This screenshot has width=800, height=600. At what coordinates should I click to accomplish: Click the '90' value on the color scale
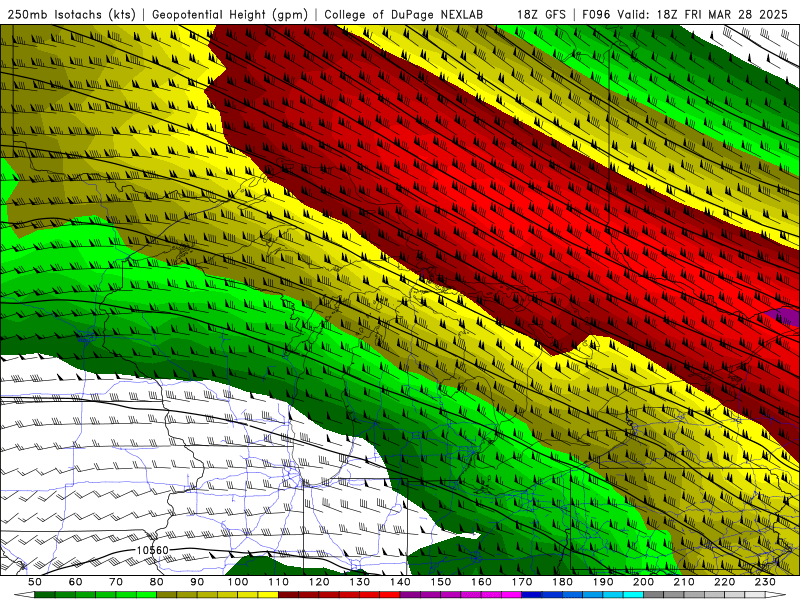tap(197, 582)
